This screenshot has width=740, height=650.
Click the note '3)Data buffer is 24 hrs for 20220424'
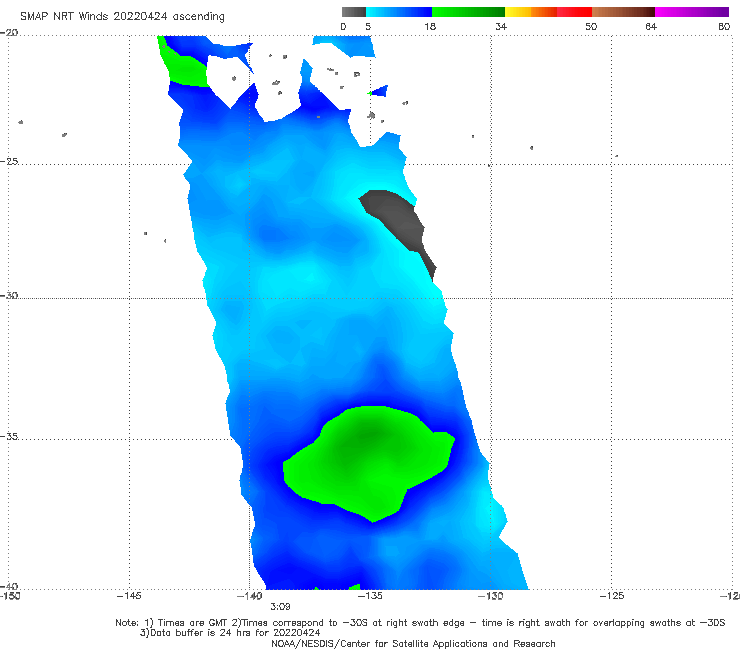(x=230, y=633)
